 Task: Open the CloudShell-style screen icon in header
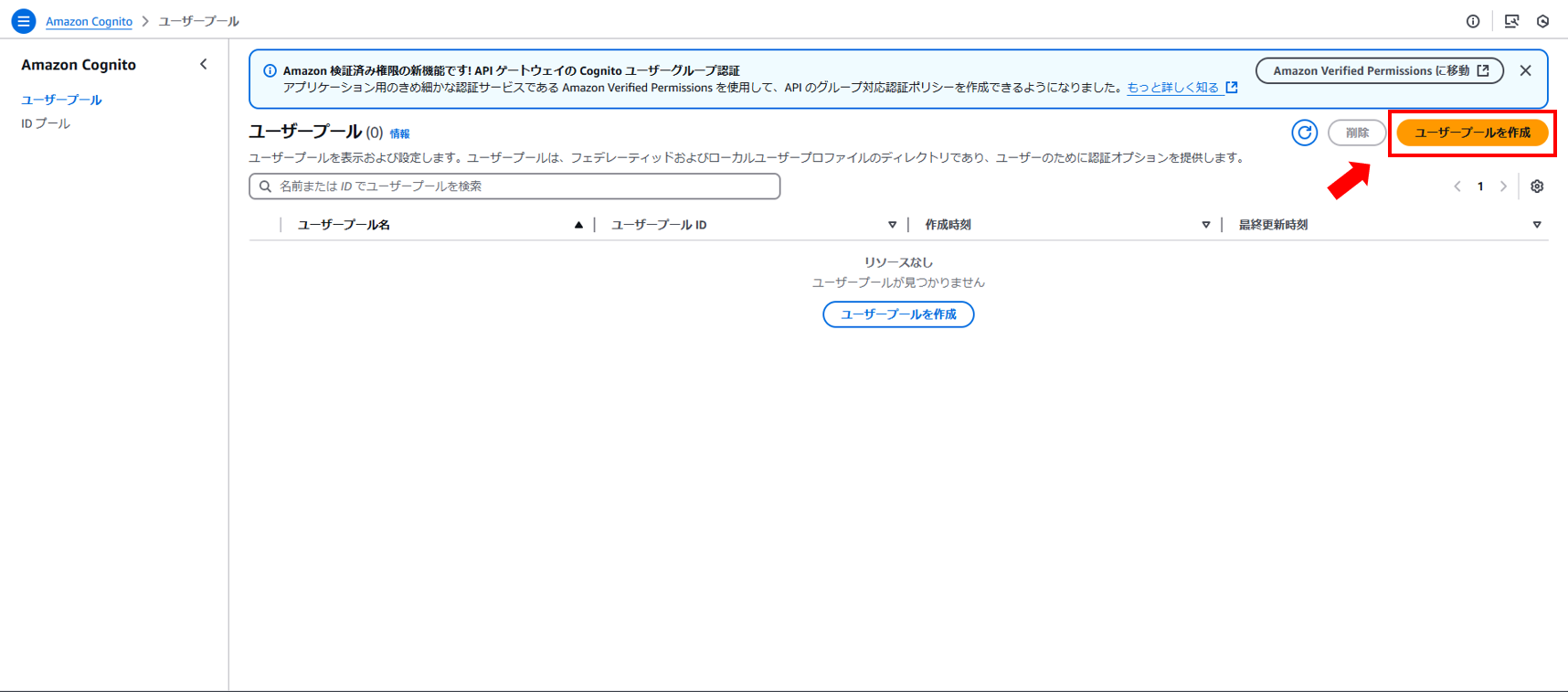click(x=1511, y=21)
